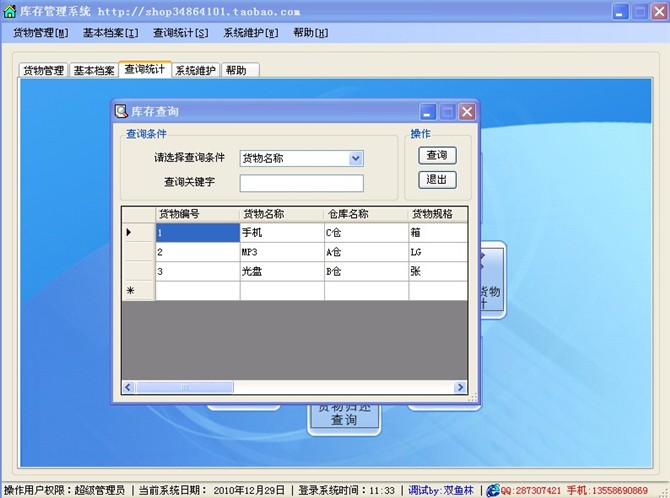670x498 pixels.
Task: Select the C仓 cell
Action: click(366, 233)
